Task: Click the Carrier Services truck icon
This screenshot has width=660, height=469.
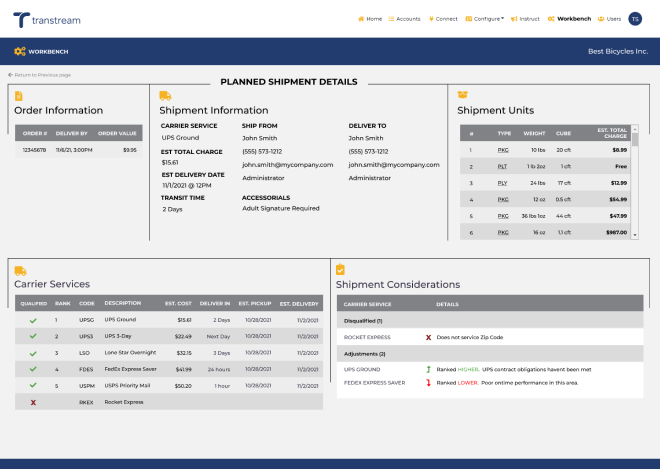Action: pyautogui.click(x=19, y=269)
